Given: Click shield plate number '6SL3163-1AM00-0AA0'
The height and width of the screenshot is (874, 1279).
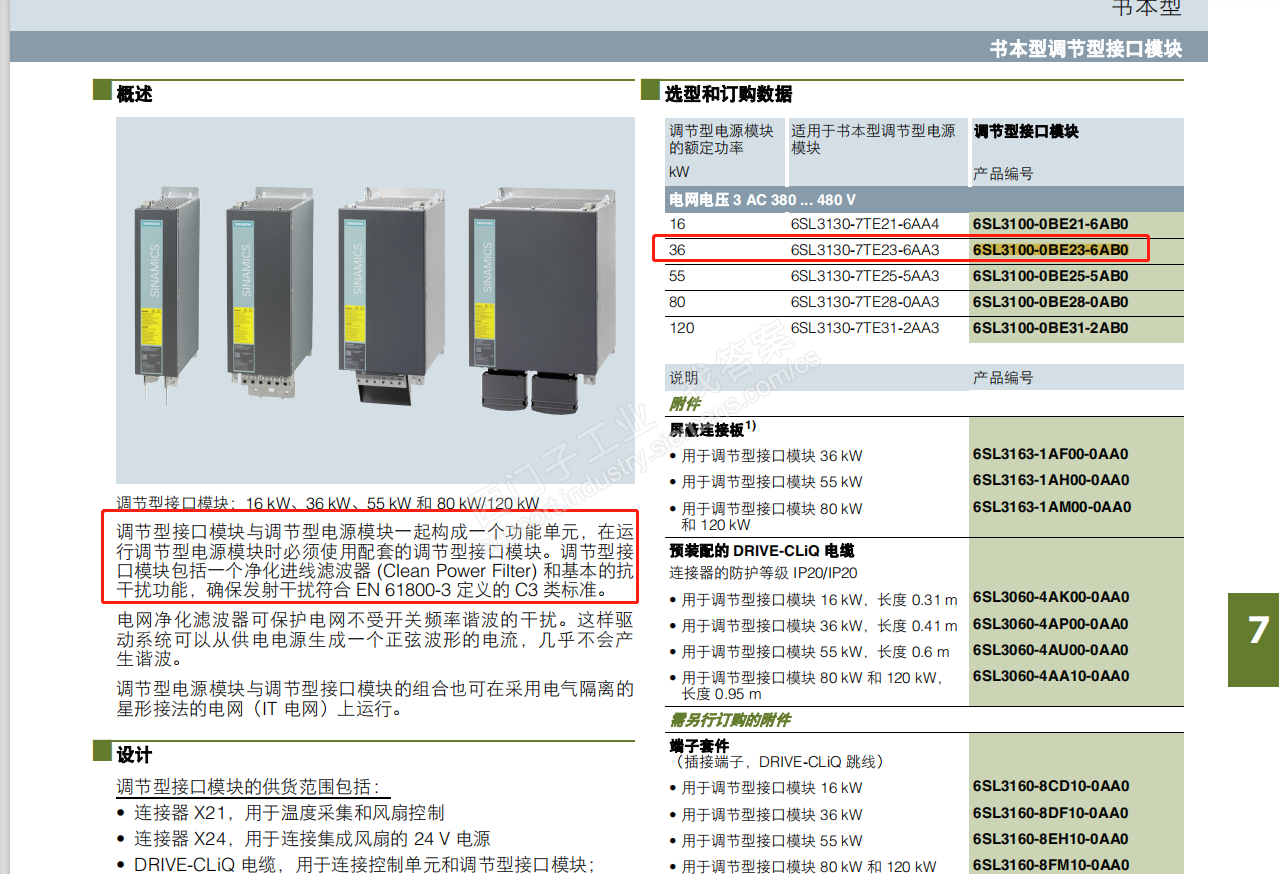Looking at the screenshot, I should [1052, 507].
